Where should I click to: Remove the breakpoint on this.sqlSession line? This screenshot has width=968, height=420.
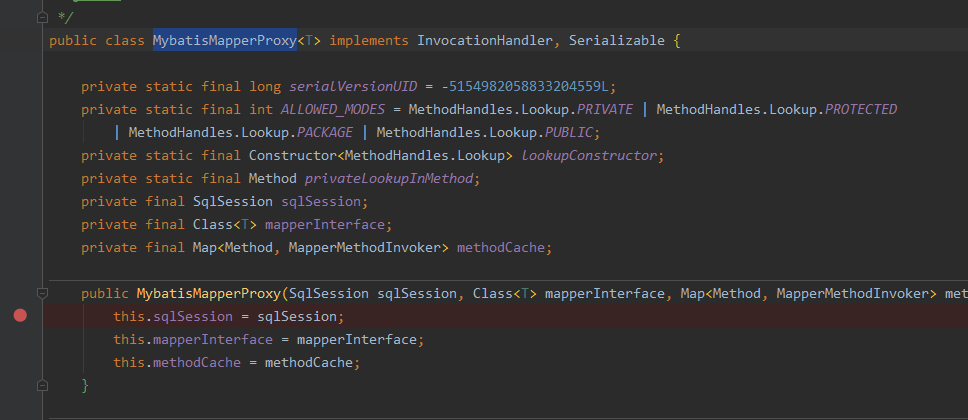20,316
